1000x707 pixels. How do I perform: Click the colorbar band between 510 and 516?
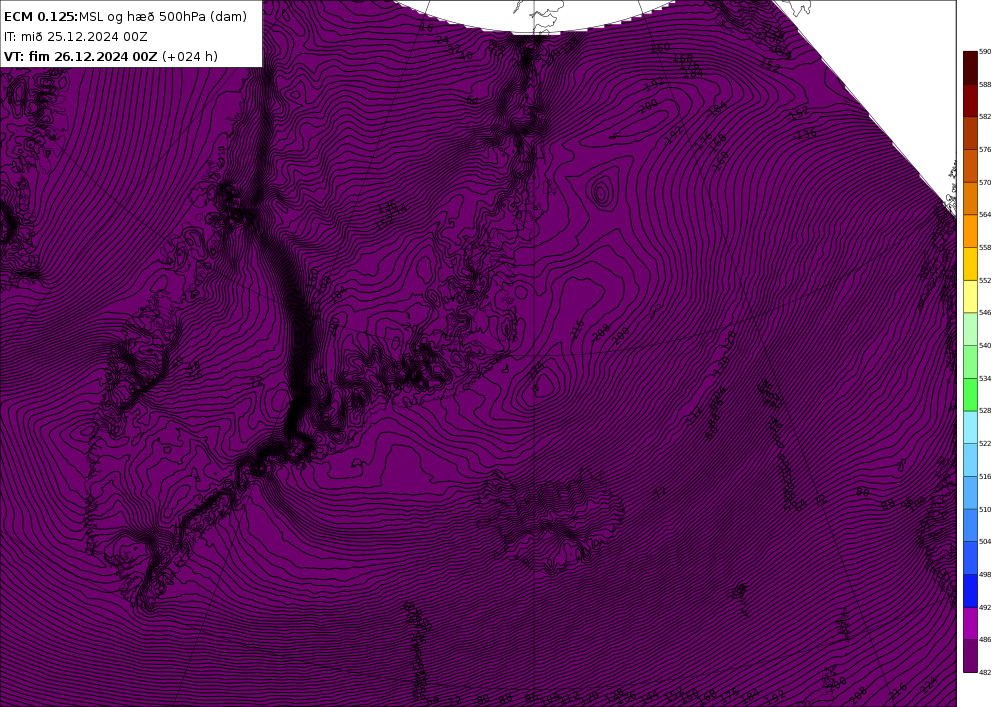pos(970,493)
